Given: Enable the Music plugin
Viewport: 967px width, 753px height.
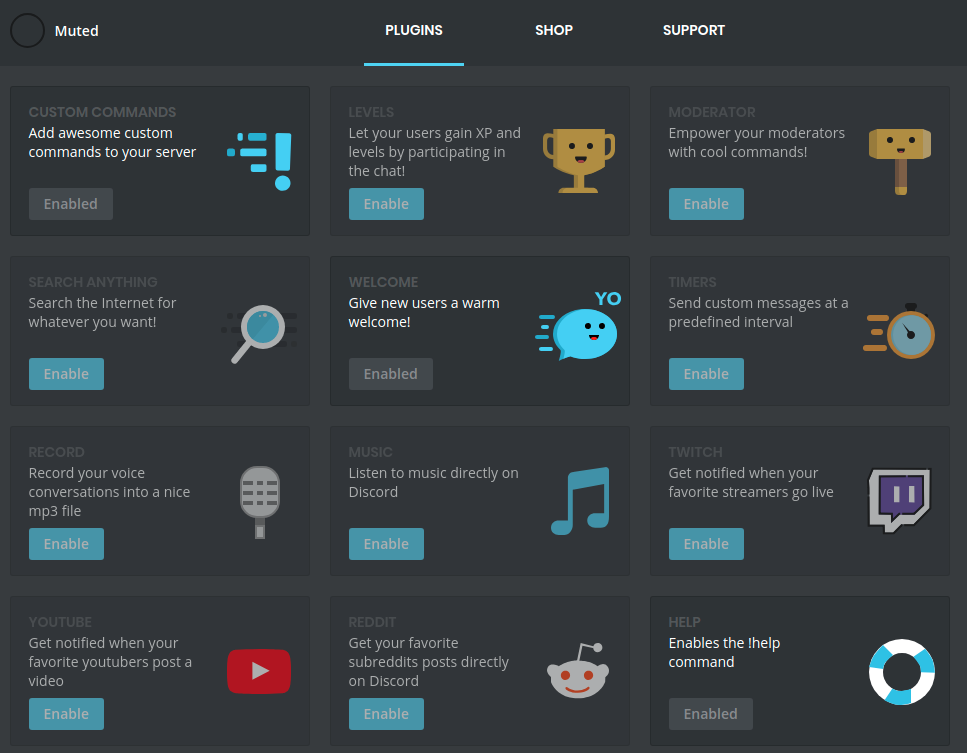Looking at the screenshot, I should click(386, 544).
